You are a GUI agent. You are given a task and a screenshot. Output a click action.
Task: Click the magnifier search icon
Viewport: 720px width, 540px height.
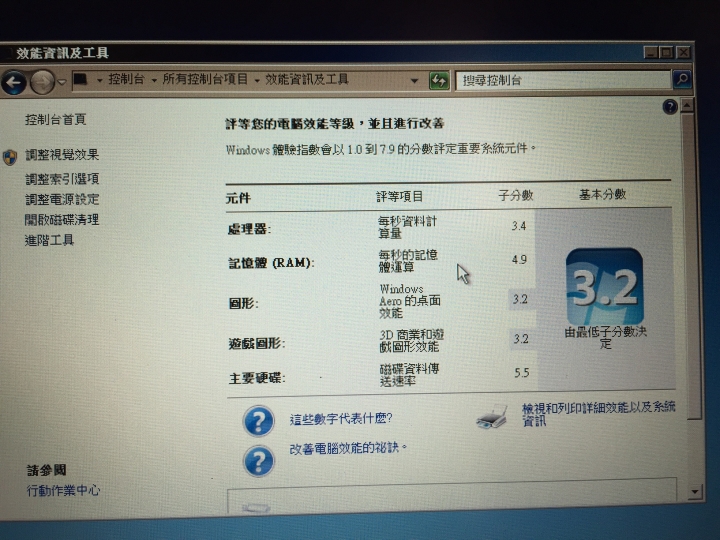click(682, 79)
